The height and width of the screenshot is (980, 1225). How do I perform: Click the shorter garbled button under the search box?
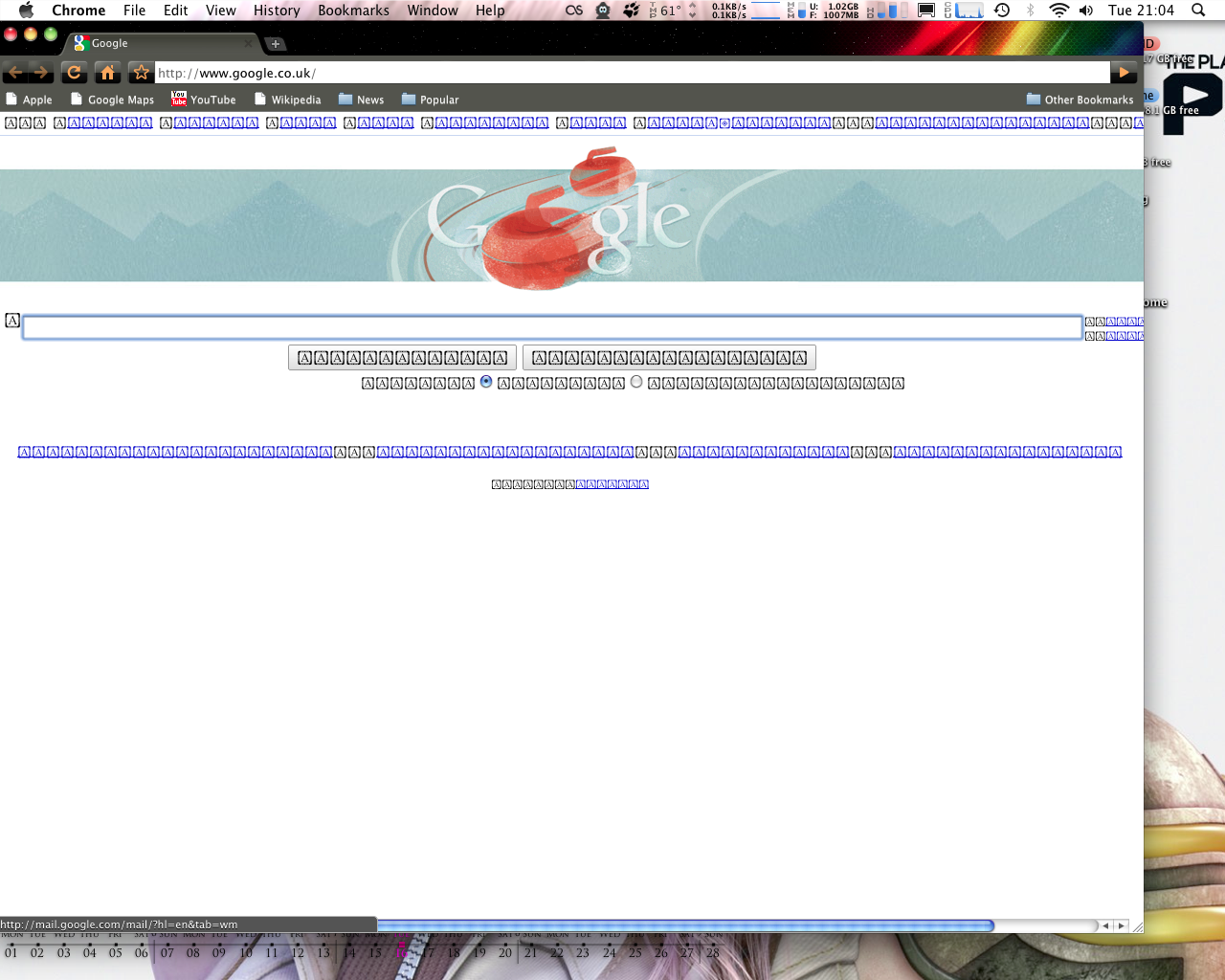[402, 358]
